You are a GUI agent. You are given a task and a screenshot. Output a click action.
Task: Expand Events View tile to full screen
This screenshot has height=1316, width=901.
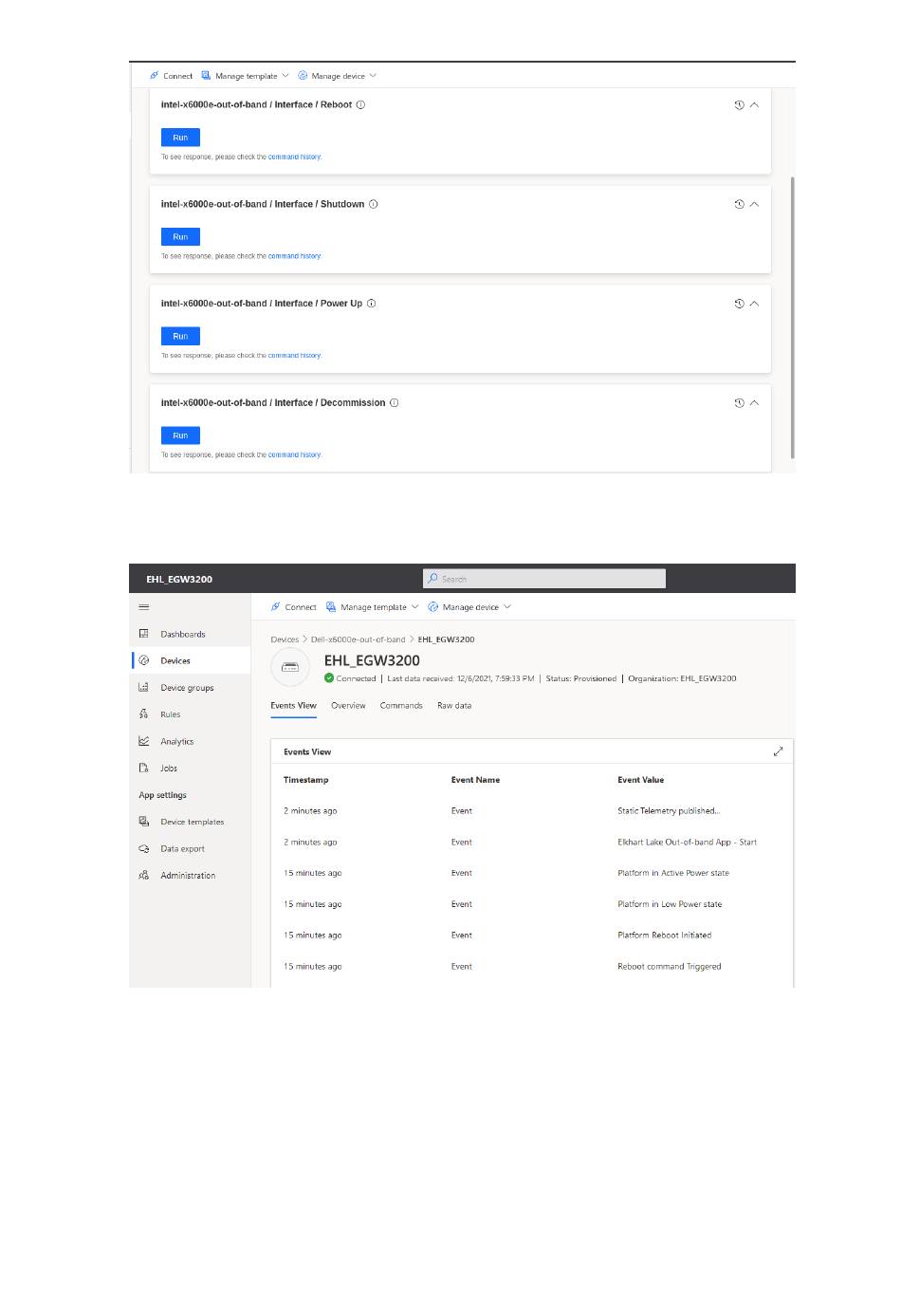pos(778,751)
